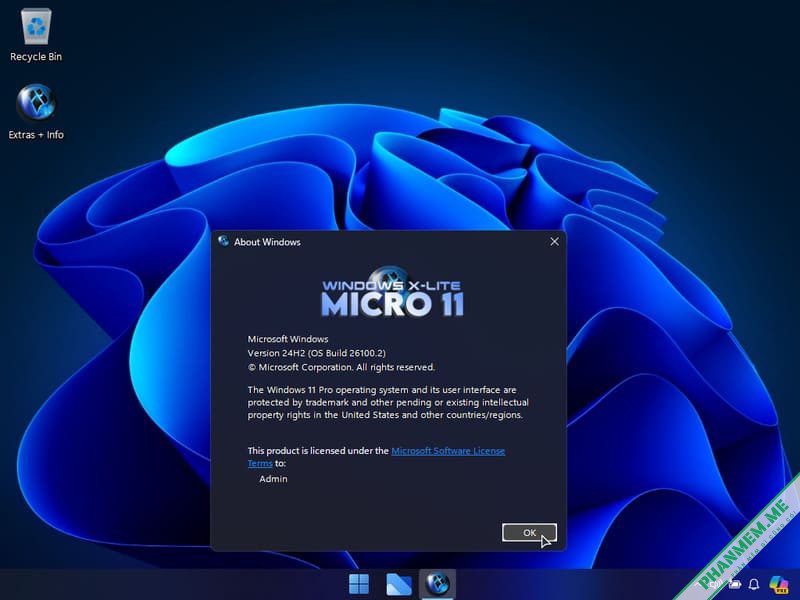
Task: Open the Microsoft Software License Terms link
Action: [x=447, y=451]
